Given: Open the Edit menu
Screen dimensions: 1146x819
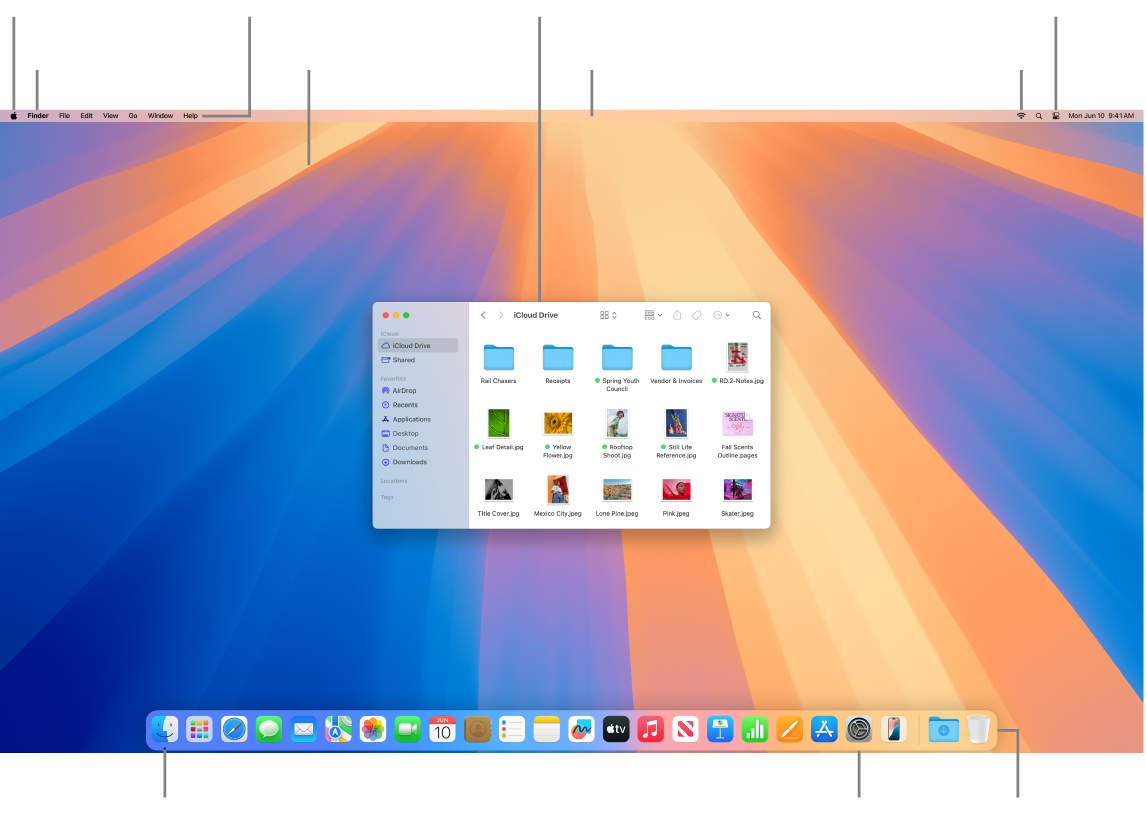Looking at the screenshot, I should (x=86, y=115).
